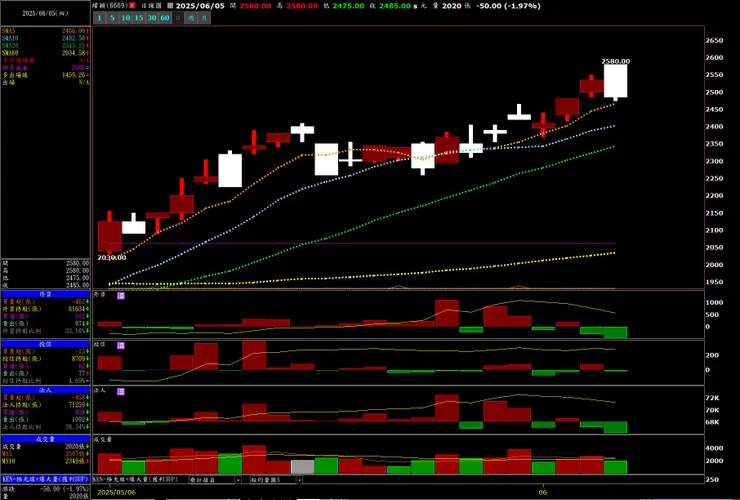Choose the 30-minute interval button
This screenshot has height=500, width=740.
[152, 18]
